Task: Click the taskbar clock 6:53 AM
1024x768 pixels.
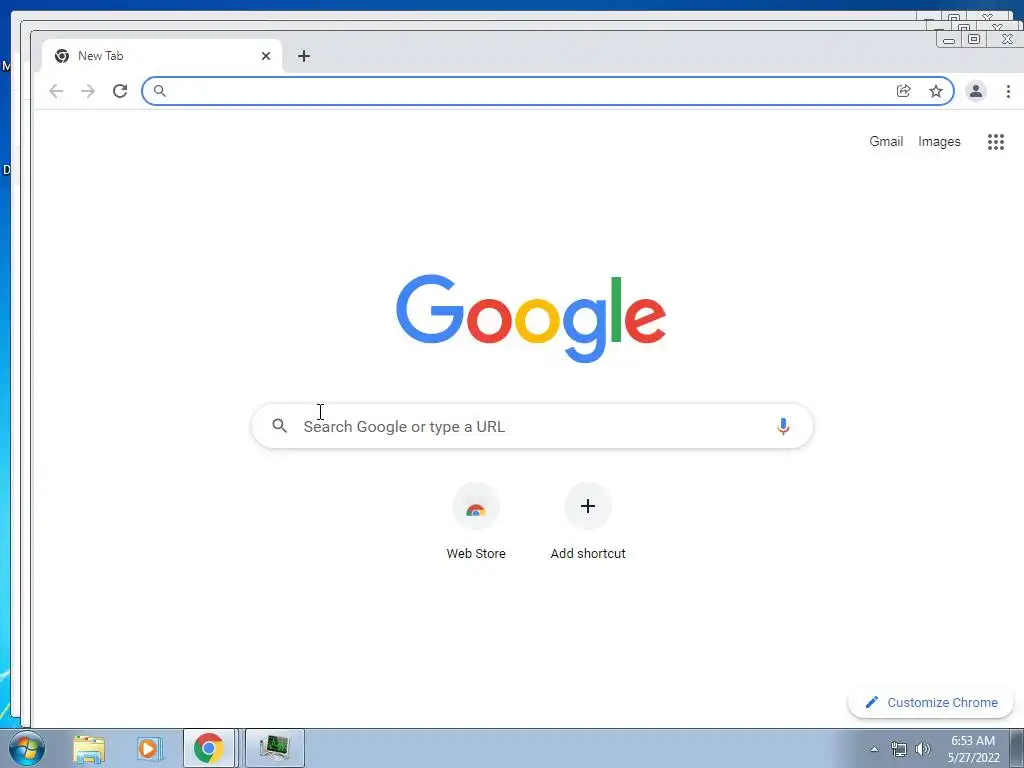Action: tap(973, 749)
